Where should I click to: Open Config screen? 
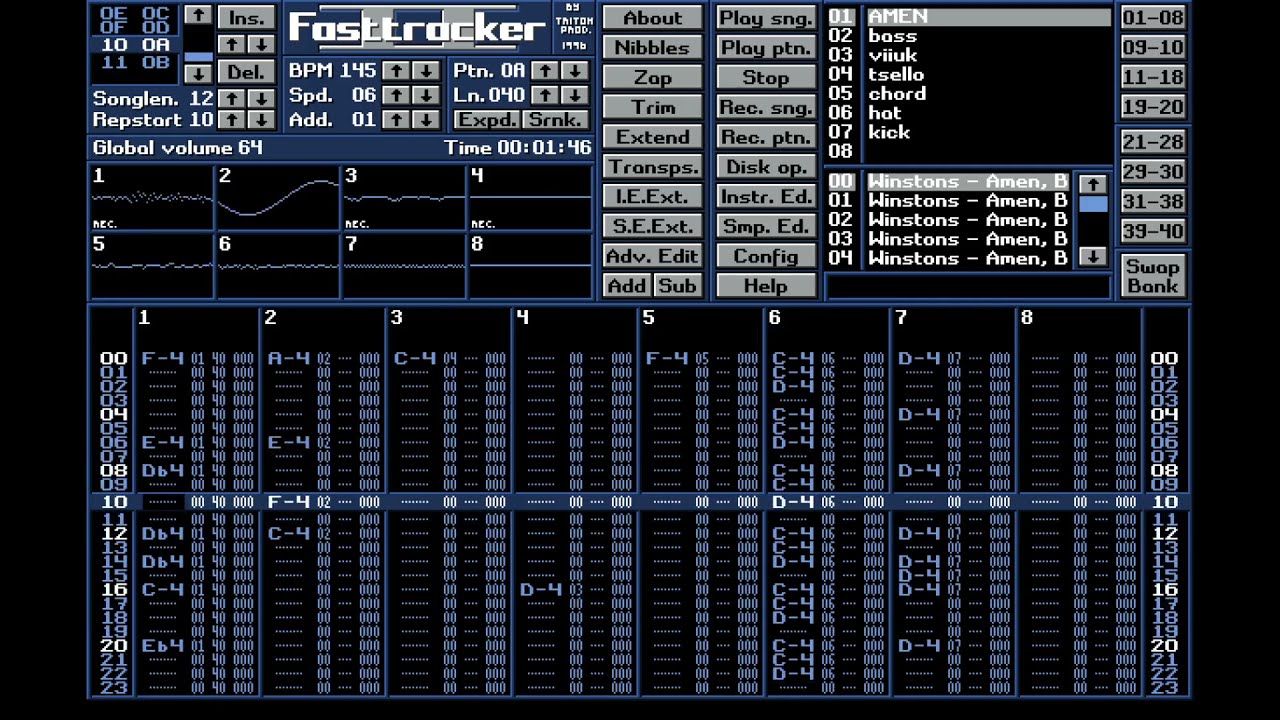pos(766,256)
